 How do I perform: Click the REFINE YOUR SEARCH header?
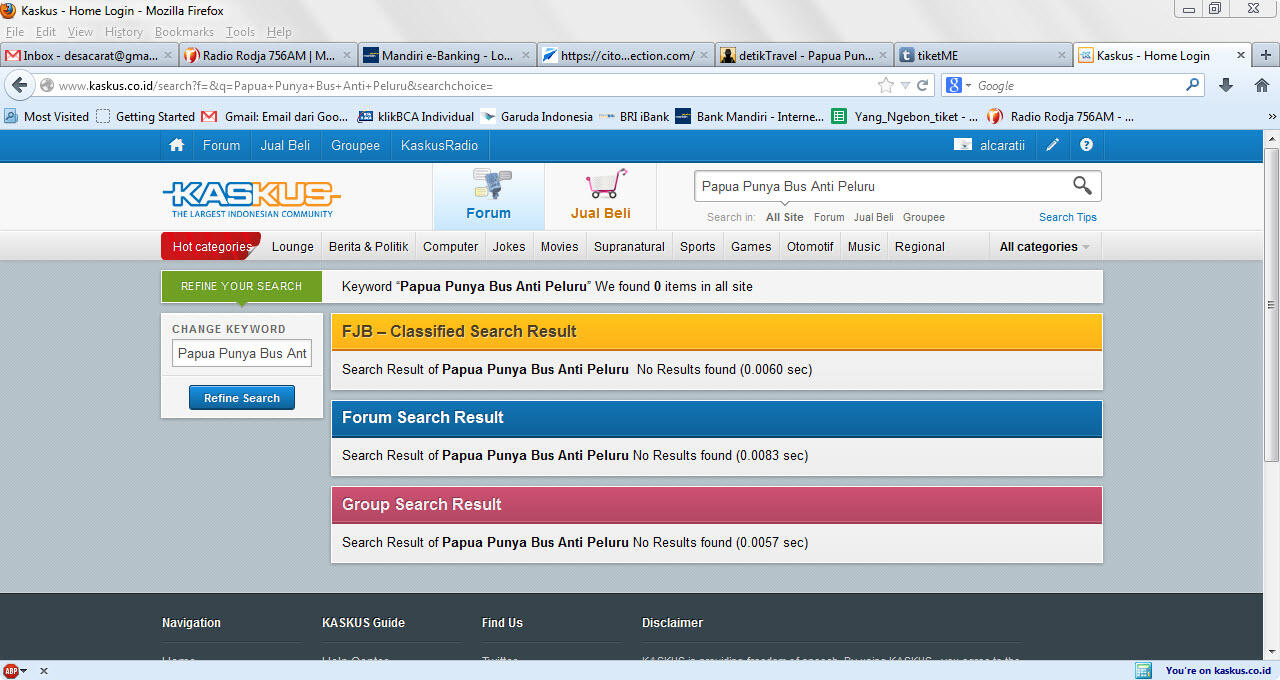[241, 286]
